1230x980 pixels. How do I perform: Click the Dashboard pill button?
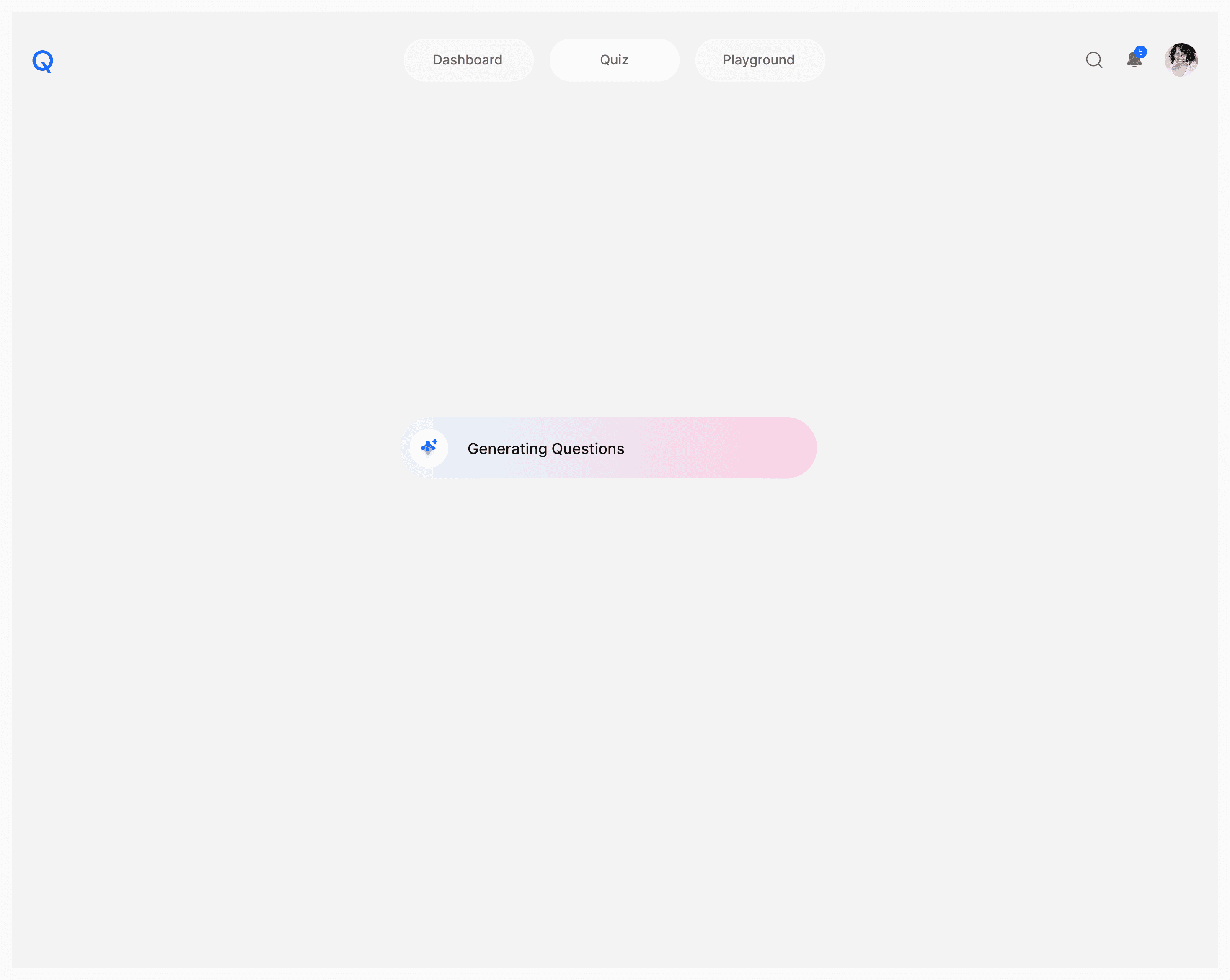pos(468,60)
